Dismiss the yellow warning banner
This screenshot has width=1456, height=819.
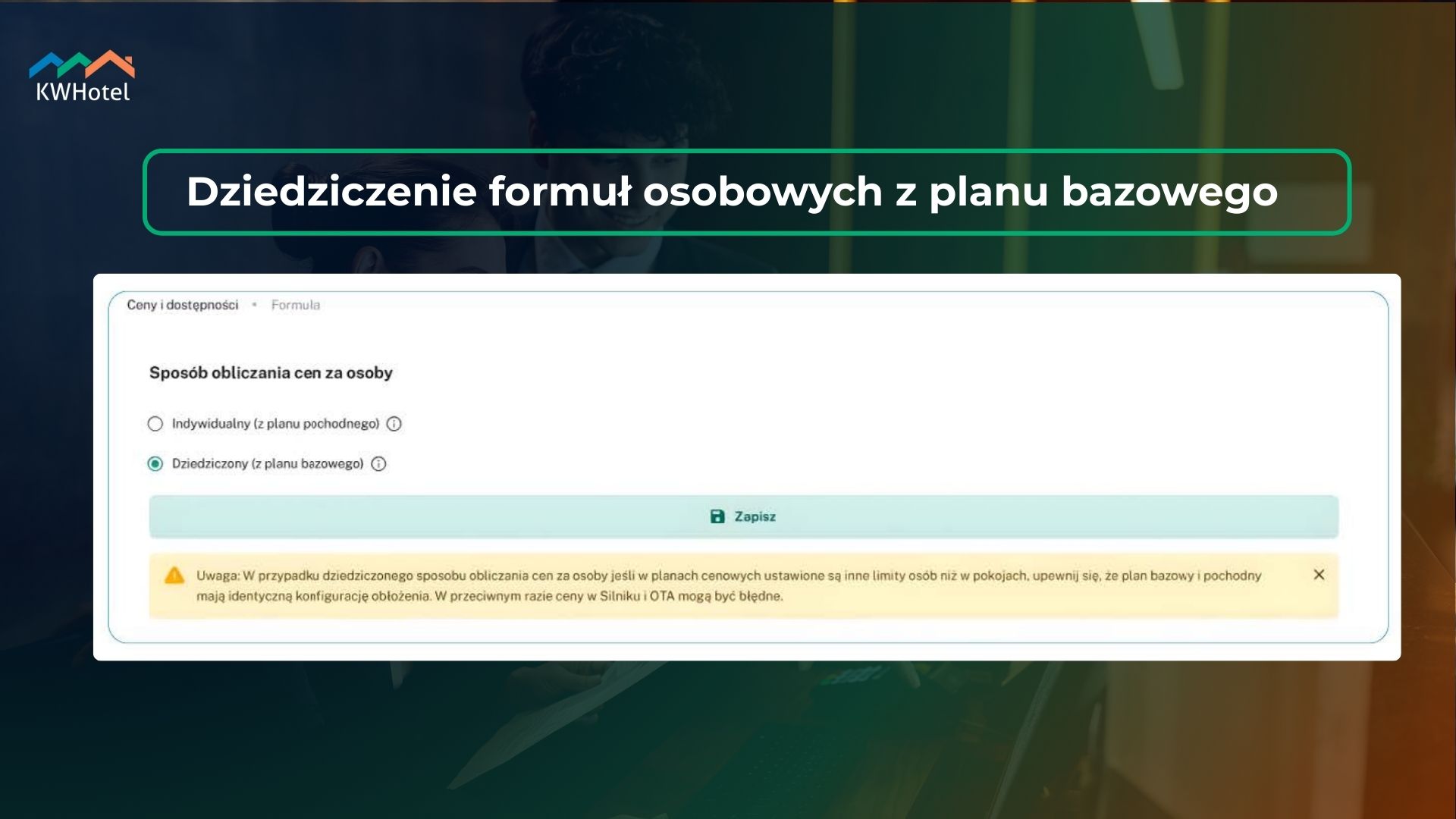coord(1319,575)
